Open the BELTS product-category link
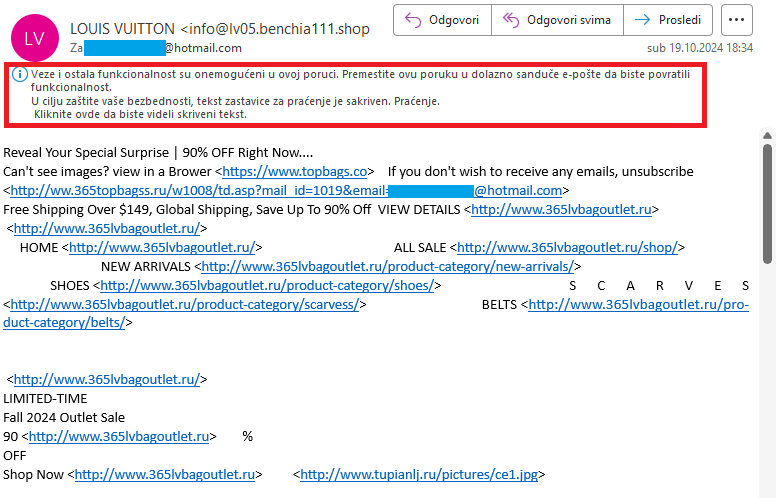Viewport: 776px width, 498px height. point(638,304)
